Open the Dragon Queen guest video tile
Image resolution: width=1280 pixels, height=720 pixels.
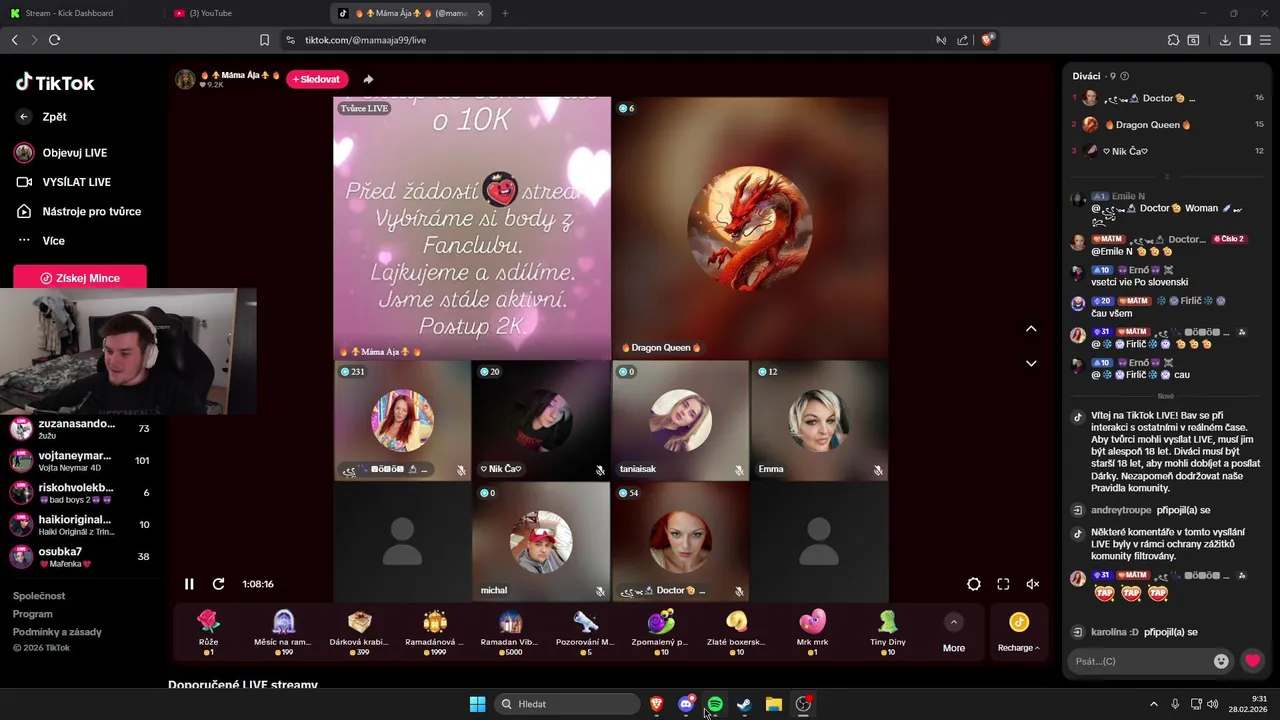click(x=750, y=228)
